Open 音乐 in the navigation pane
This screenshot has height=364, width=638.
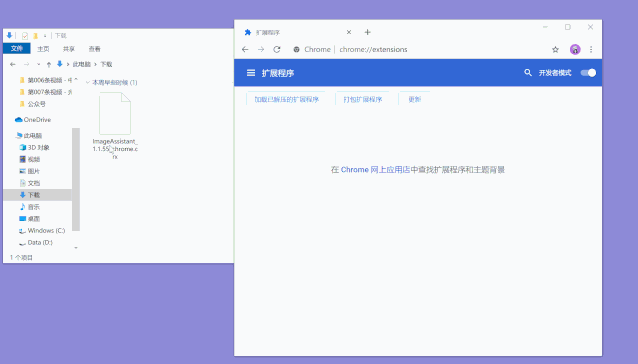point(30,207)
